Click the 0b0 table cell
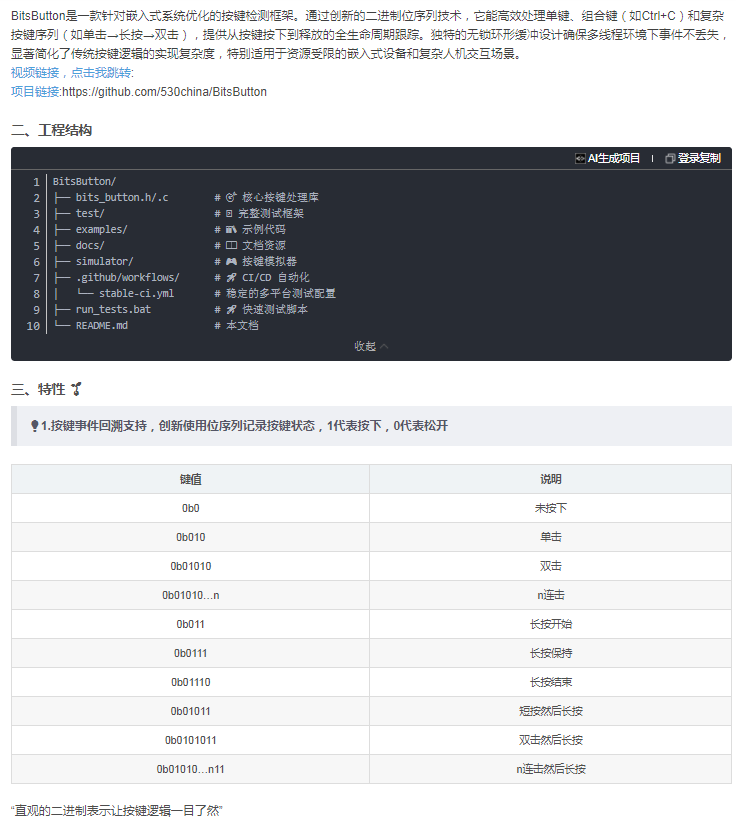 190,508
